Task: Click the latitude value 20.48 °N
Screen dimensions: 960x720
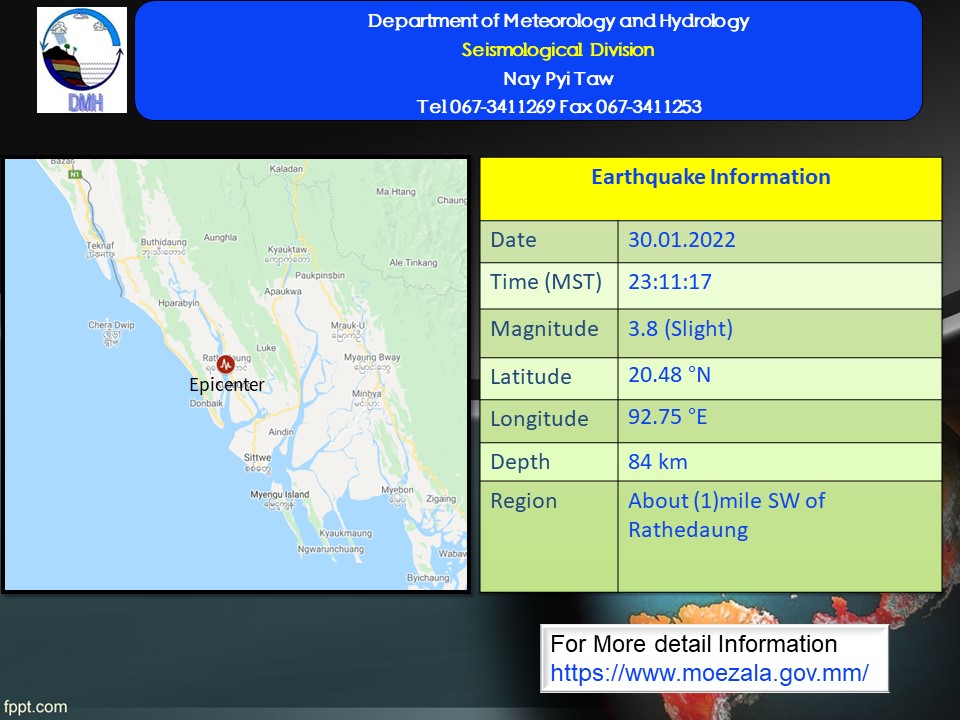Action: (669, 375)
